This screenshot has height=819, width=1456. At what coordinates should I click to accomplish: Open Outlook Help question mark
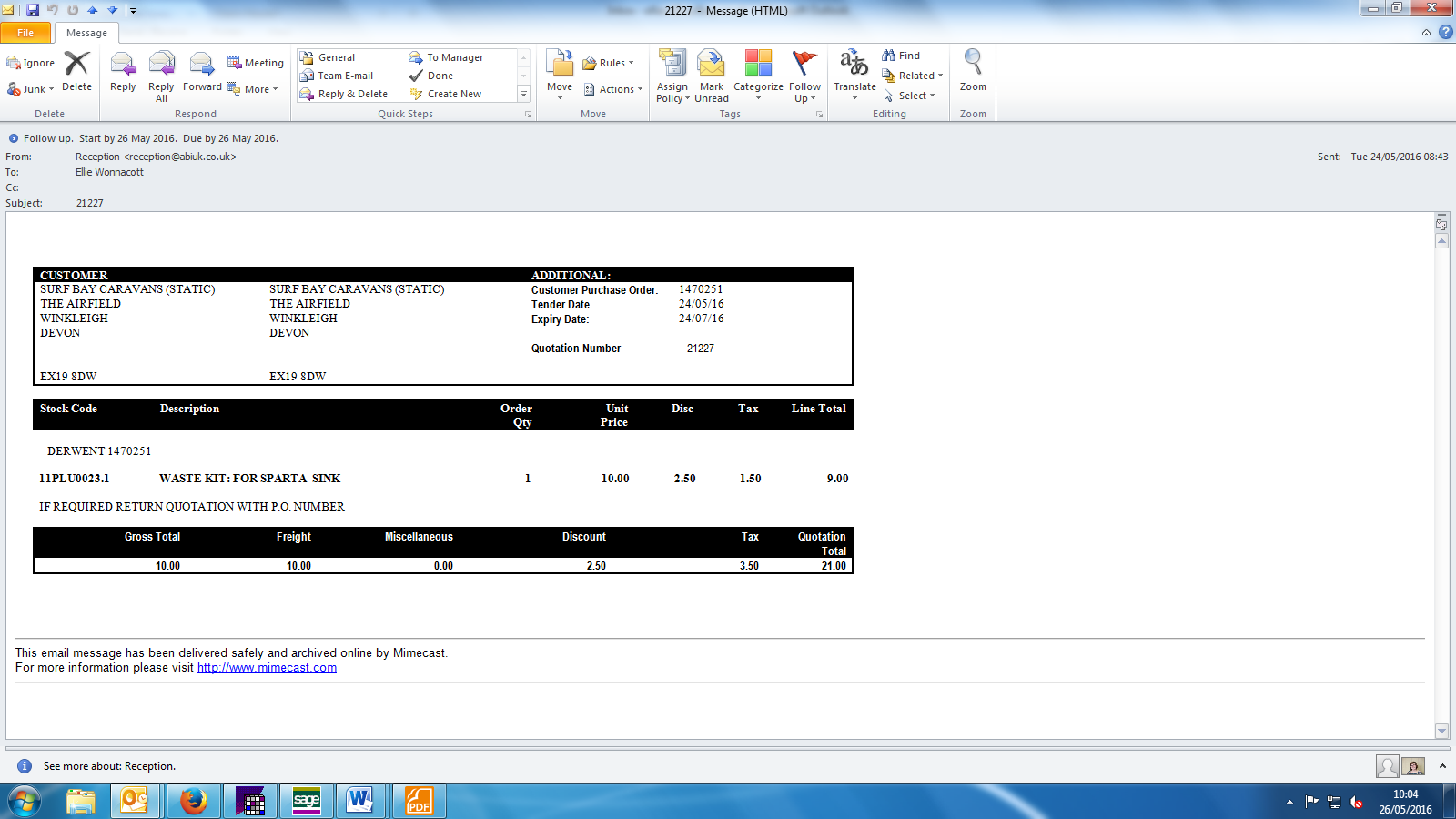(1445, 32)
